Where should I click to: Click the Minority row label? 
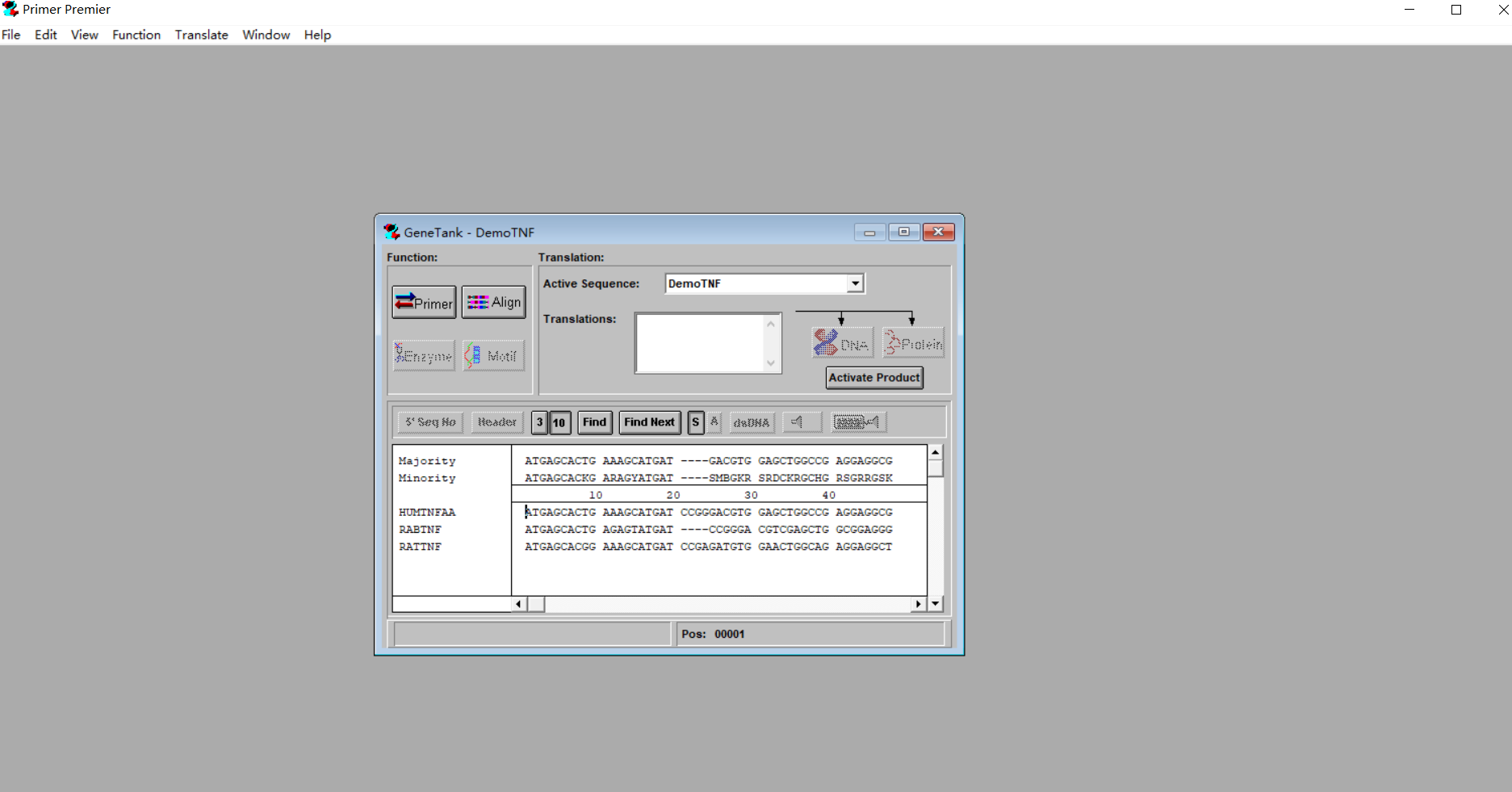pos(427,478)
